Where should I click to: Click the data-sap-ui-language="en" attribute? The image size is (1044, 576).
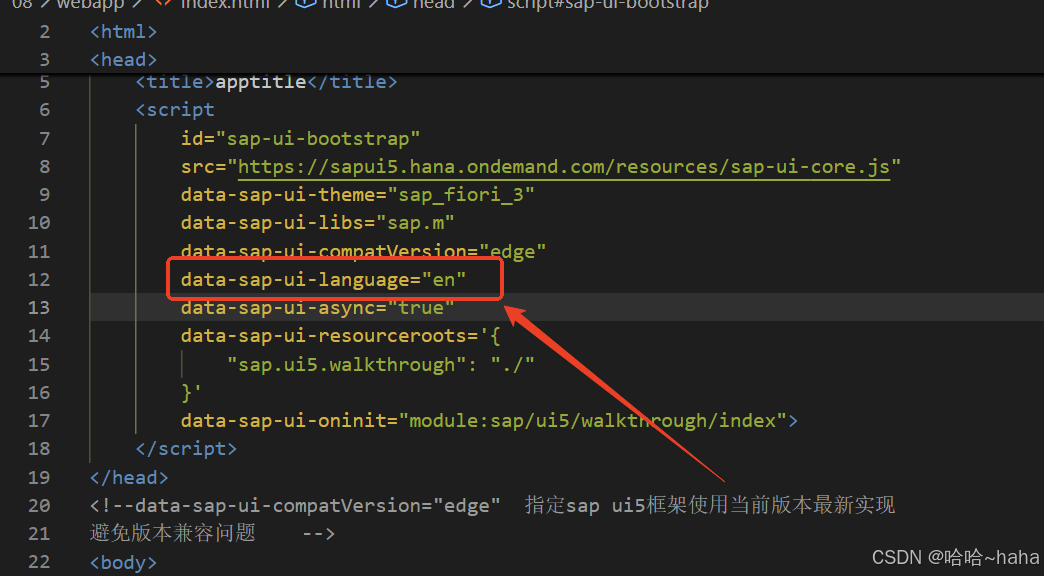pos(324,280)
